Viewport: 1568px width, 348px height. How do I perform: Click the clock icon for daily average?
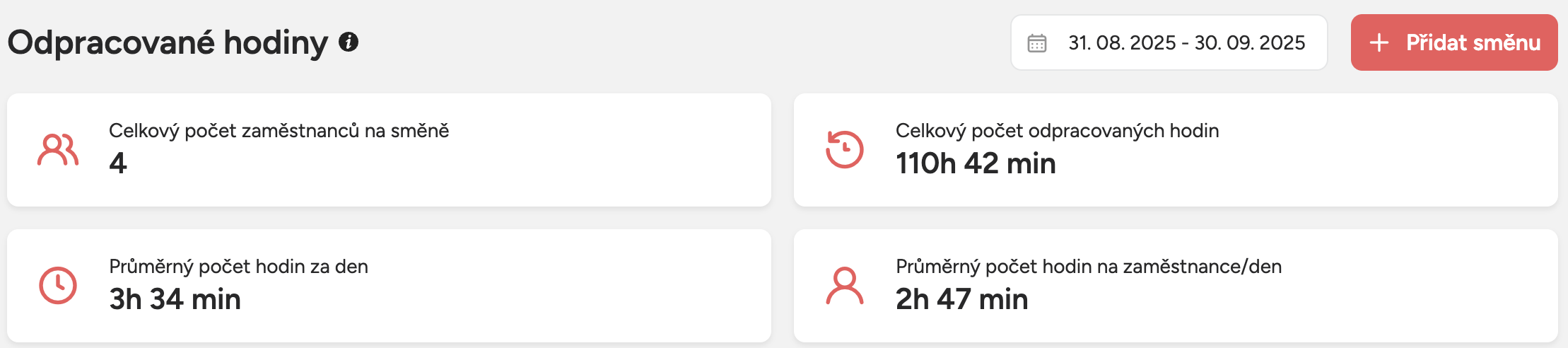[x=58, y=286]
